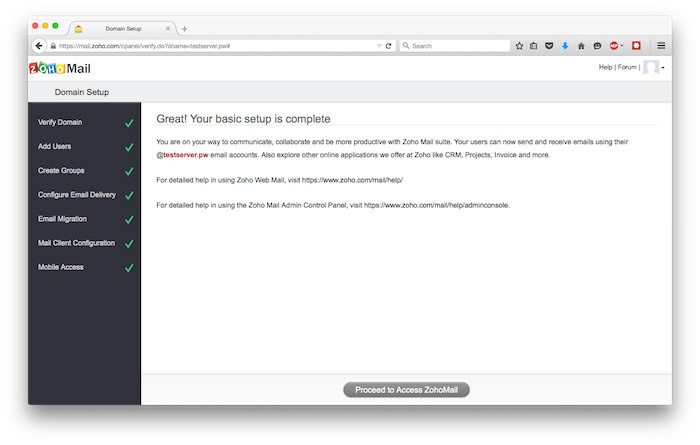700x445 pixels.
Task: Select Configure Email Delivery step
Action: (x=77, y=195)
